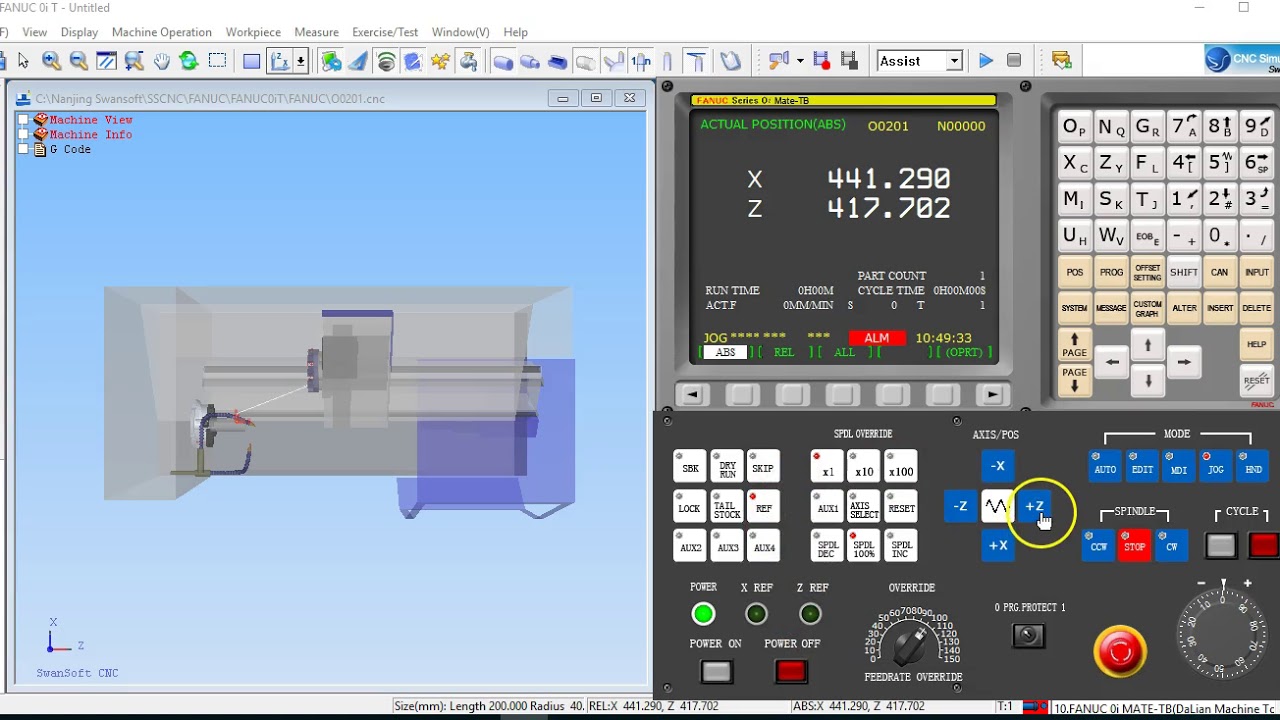Click the +X axis jog button
Viewport: 1280px width, 720px height.
(x=998, y=546)
